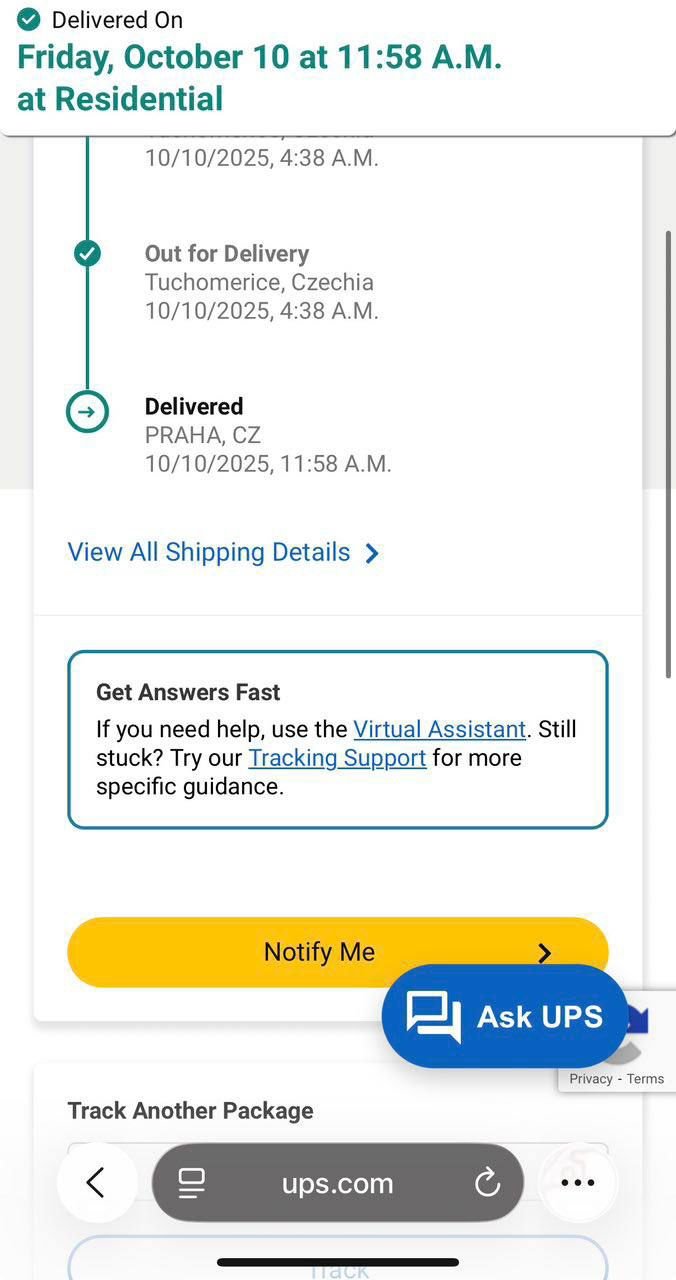
Task: Tap the ups.com address bar
Action: tap(337, 1183)
